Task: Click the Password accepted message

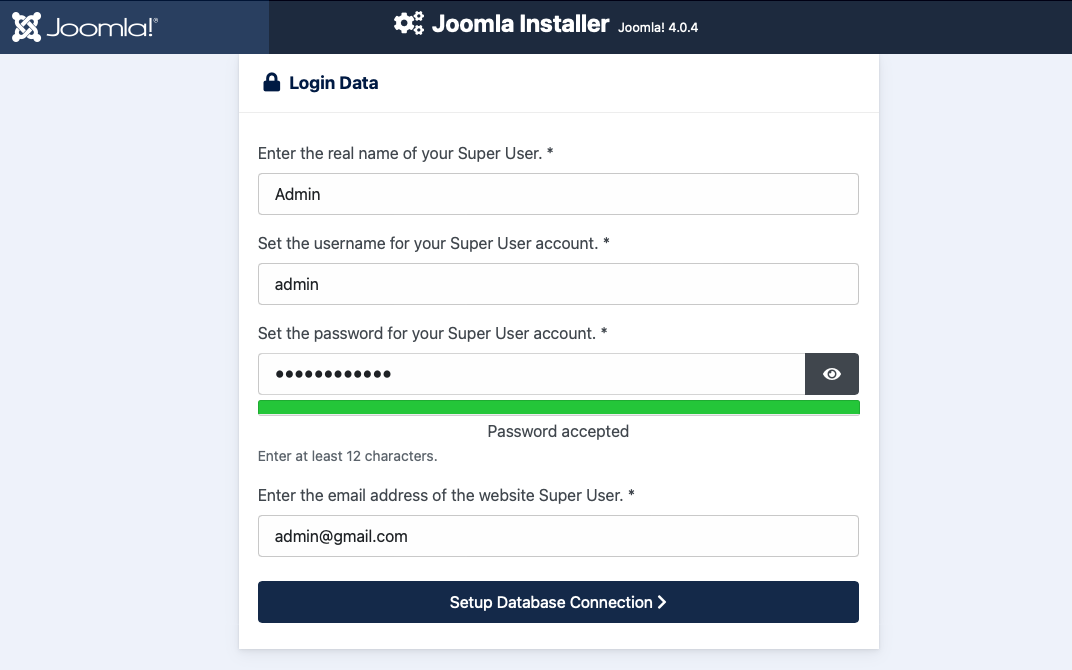Action: tap(558, 431)
